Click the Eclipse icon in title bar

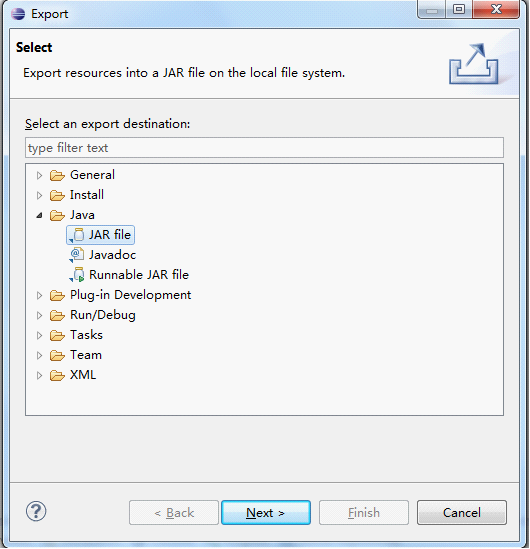coord(18,14)
